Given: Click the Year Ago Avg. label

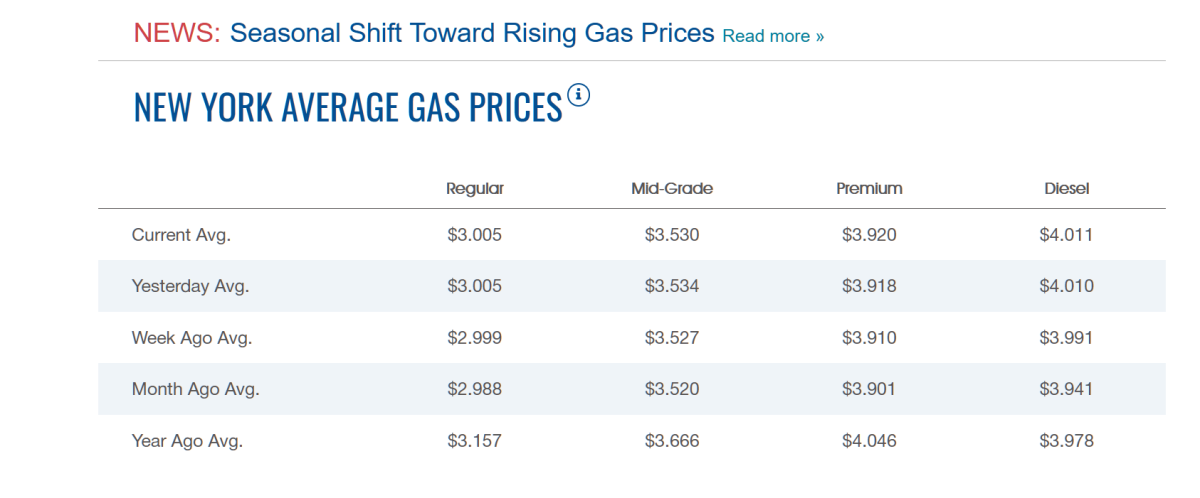Looking at the screenshot, I should pos(187,440).
